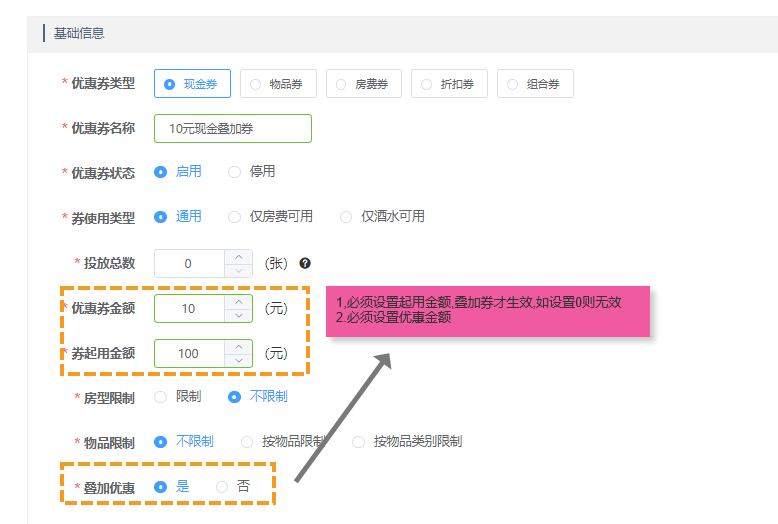The image size is (778, 524).
Task: Choose 仅房费可用 usage type
Action: coord(270,217)
